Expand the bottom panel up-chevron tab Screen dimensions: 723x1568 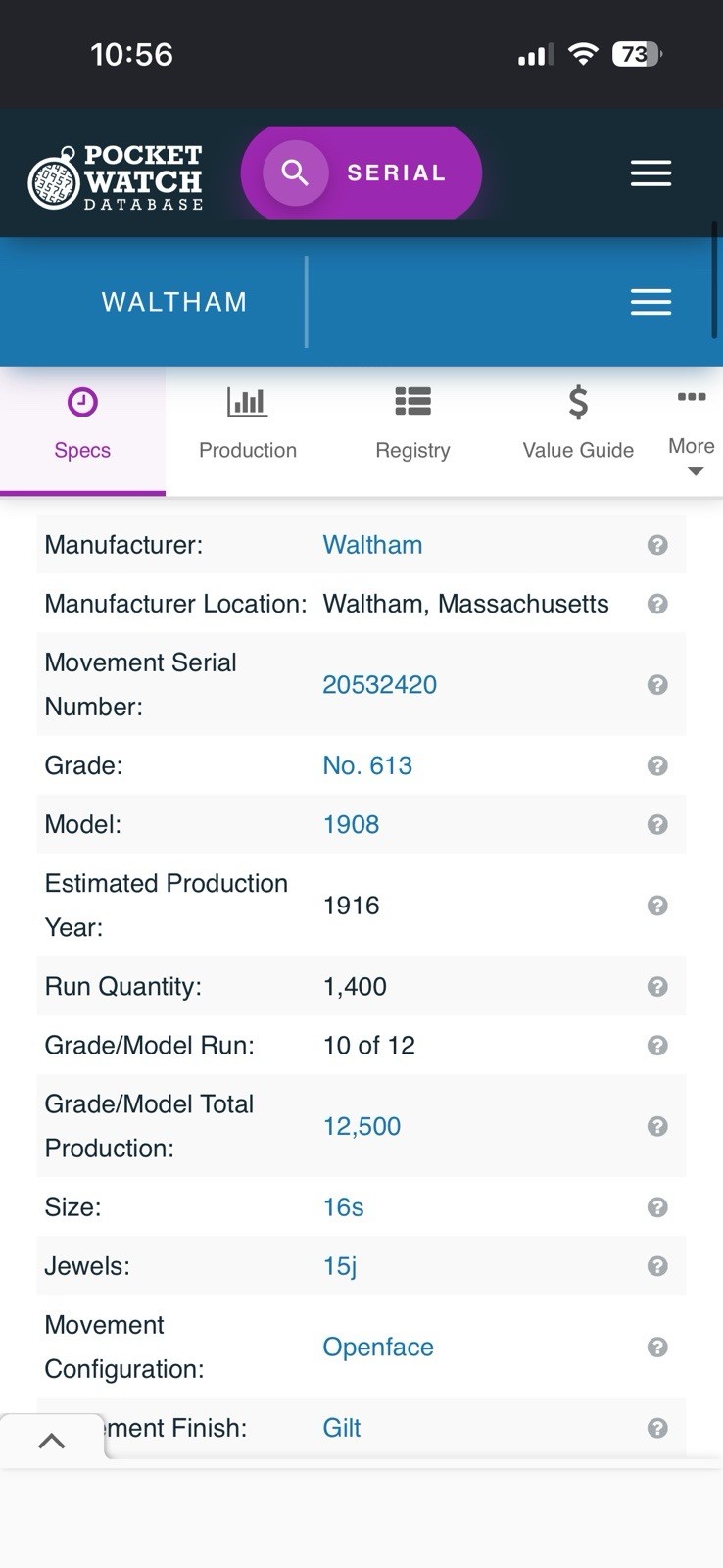click(52, 1441)
